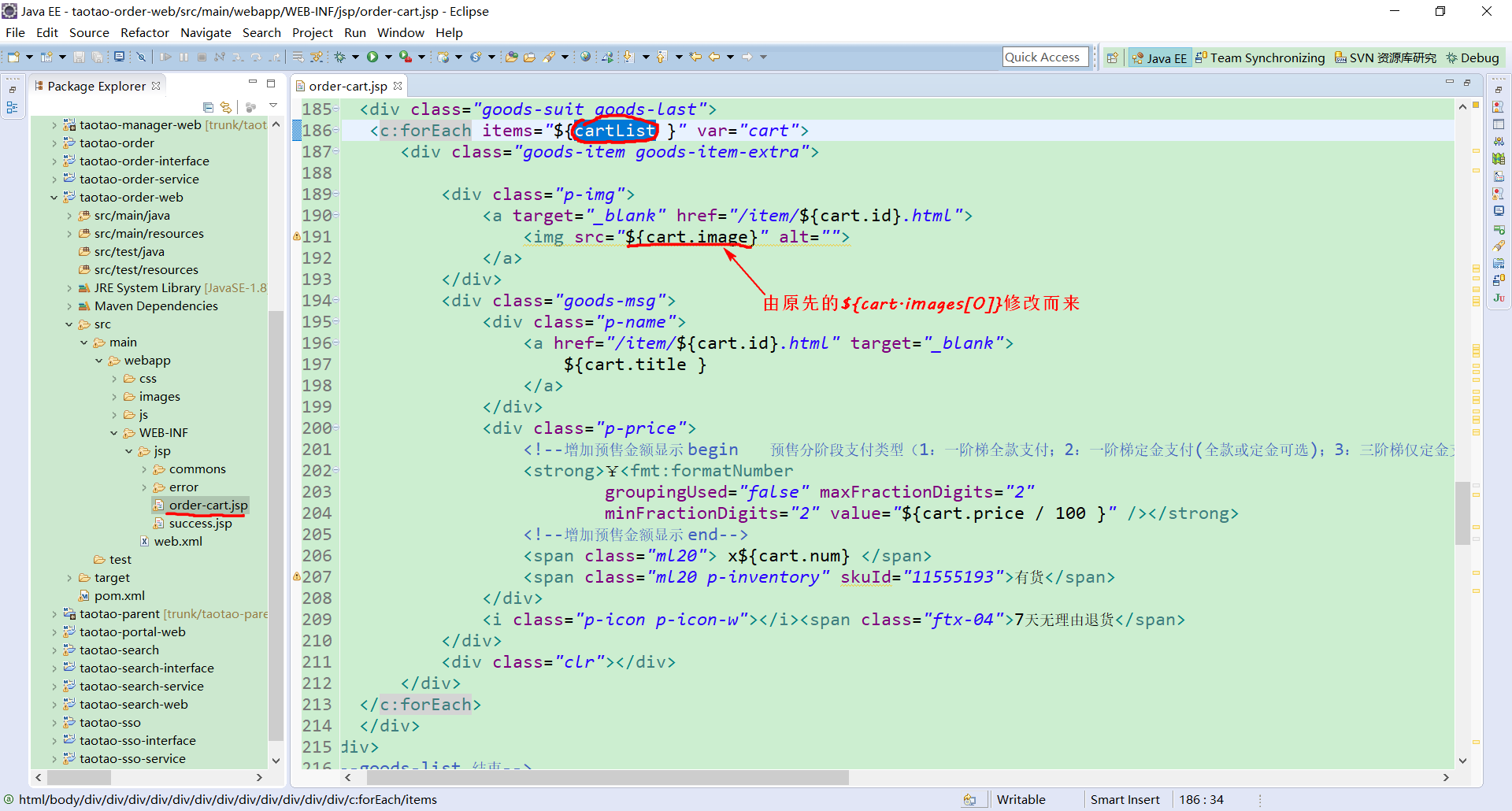The width and height of the screenshot is (1512, 811).
Task: Toggle the fold marker on line 194
Action: [336, 301]
